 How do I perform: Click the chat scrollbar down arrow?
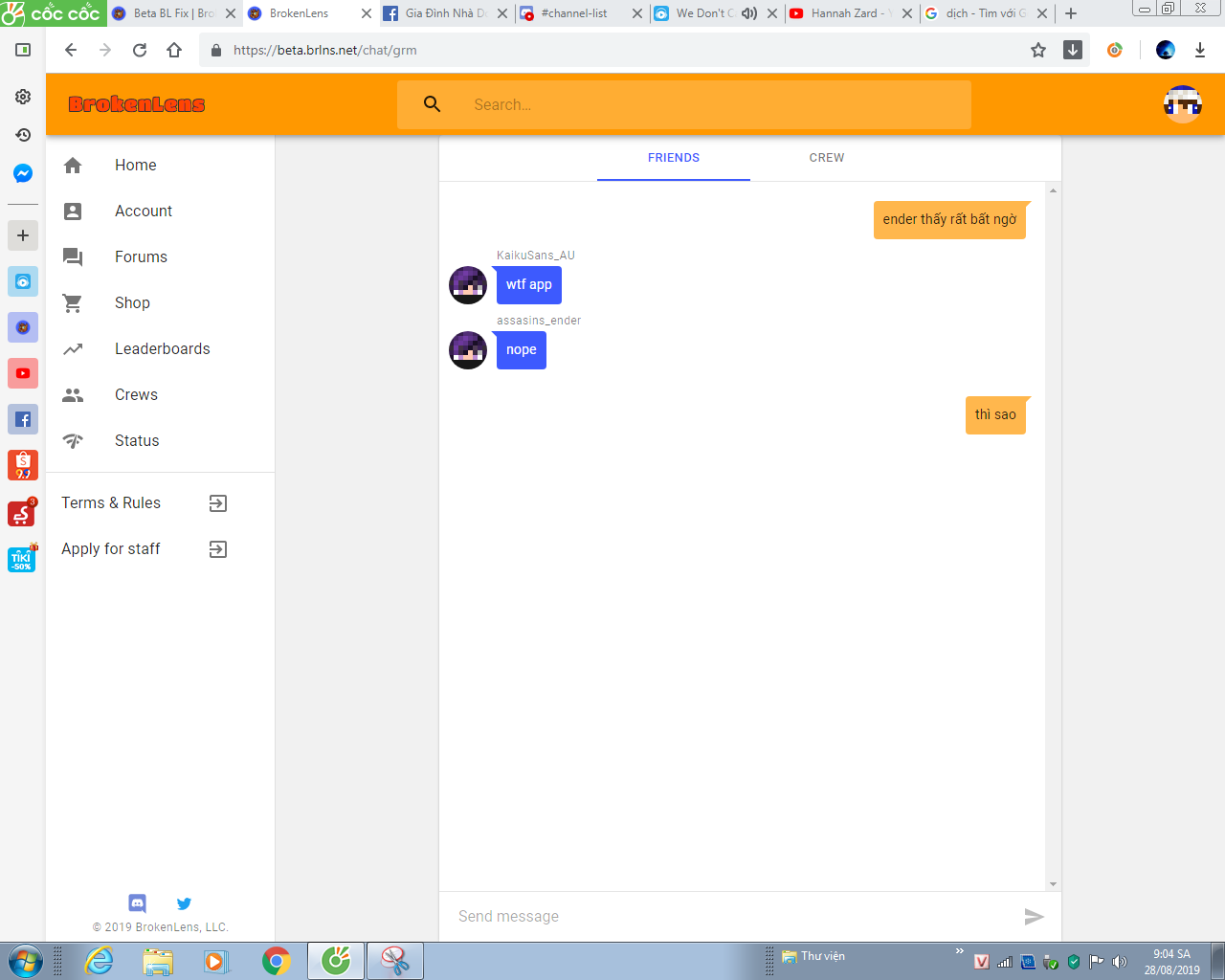pos(1053,884)
